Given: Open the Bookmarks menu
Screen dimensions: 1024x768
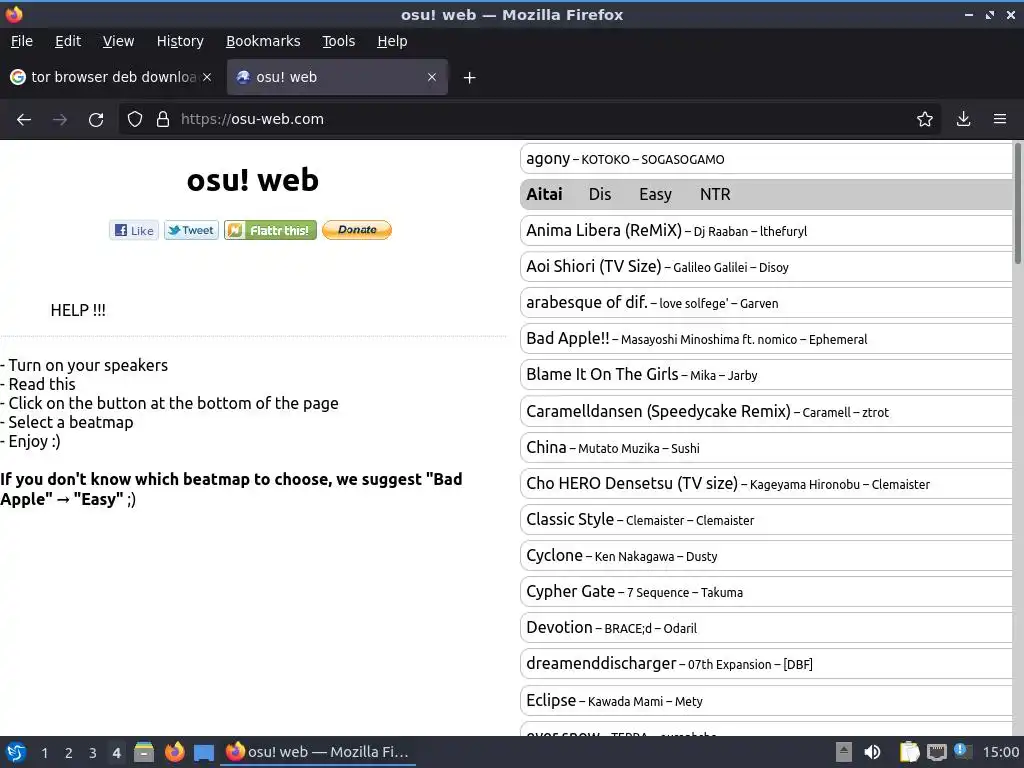Looking at the screenshot, I should point(263,41).
